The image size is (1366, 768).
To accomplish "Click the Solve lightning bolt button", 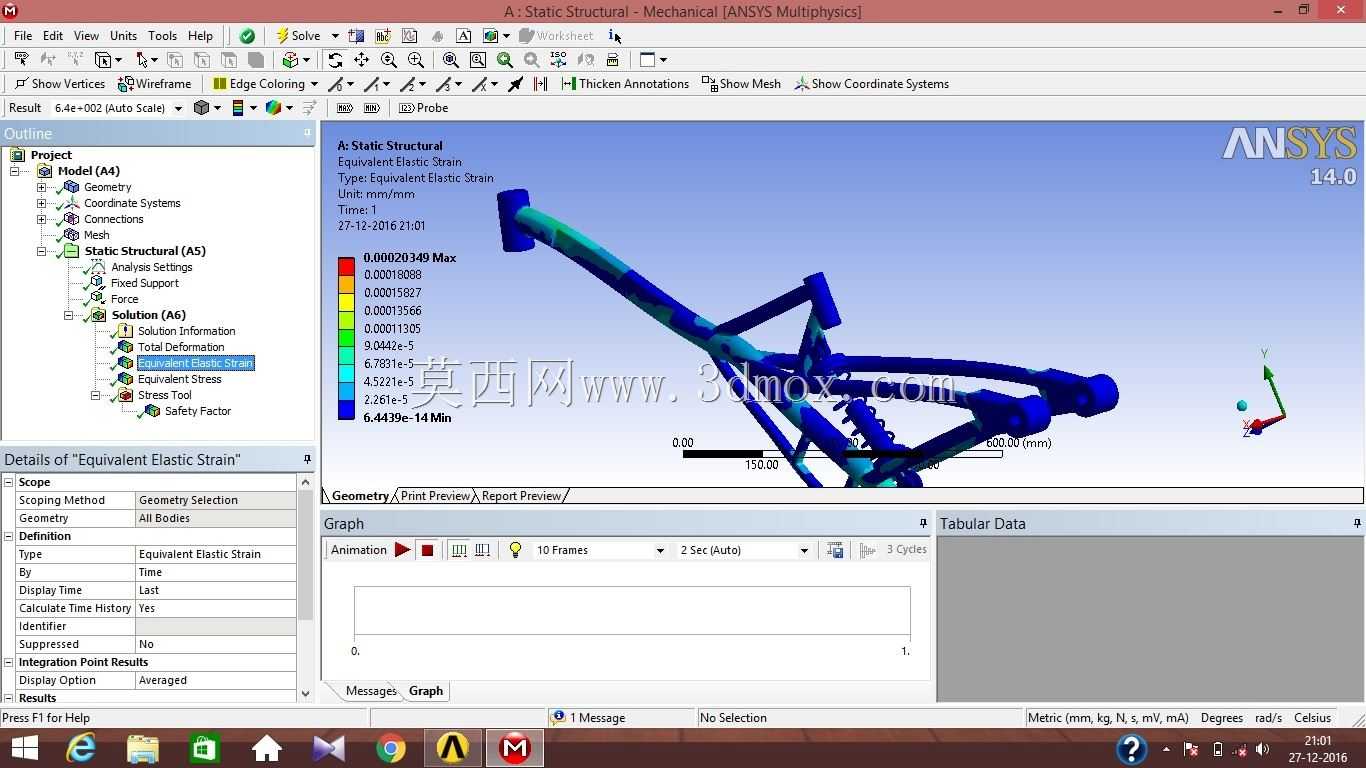I will pyautogui.click(x=298, y=36).
